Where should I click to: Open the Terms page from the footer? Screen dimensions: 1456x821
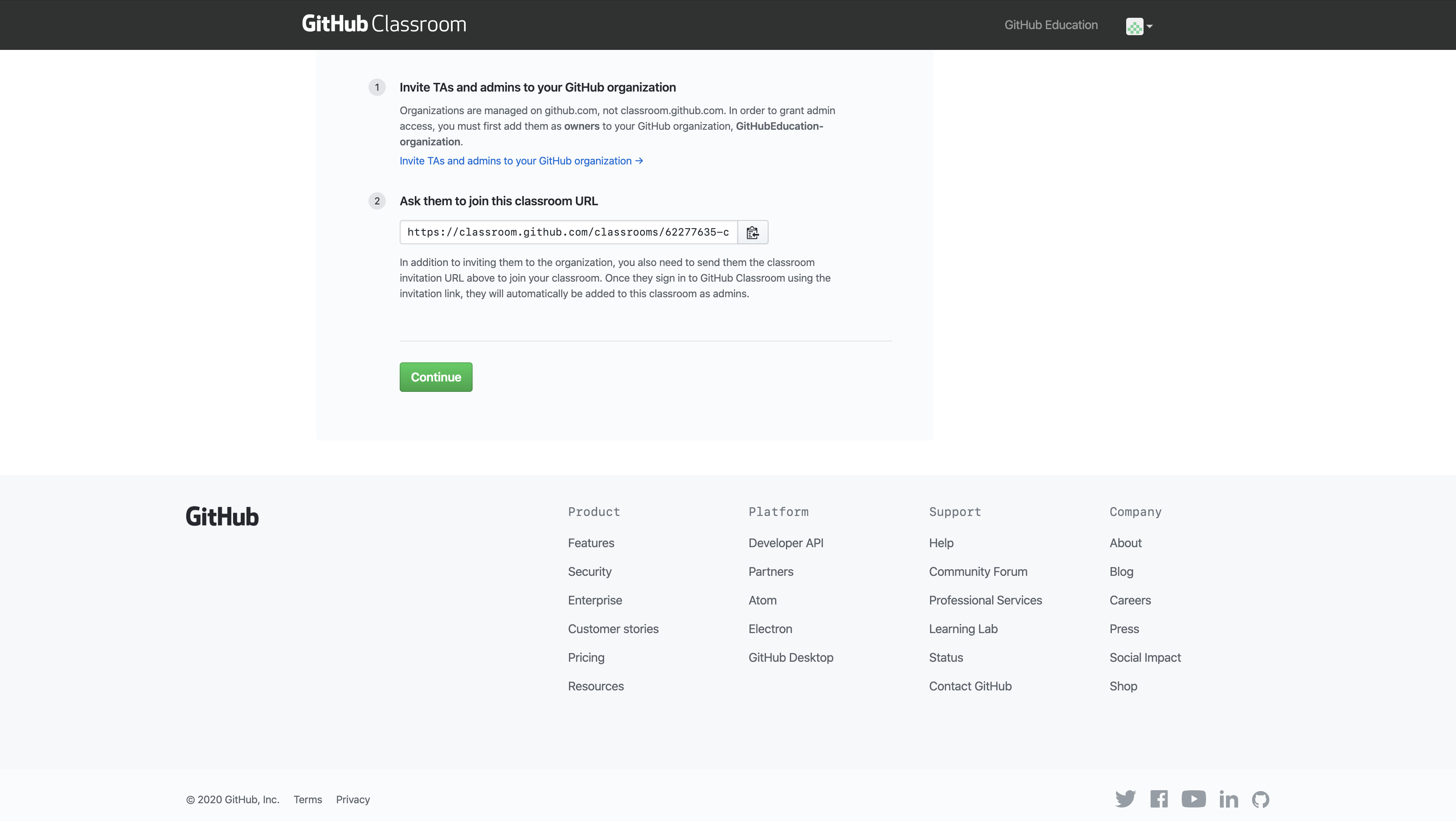308,799
